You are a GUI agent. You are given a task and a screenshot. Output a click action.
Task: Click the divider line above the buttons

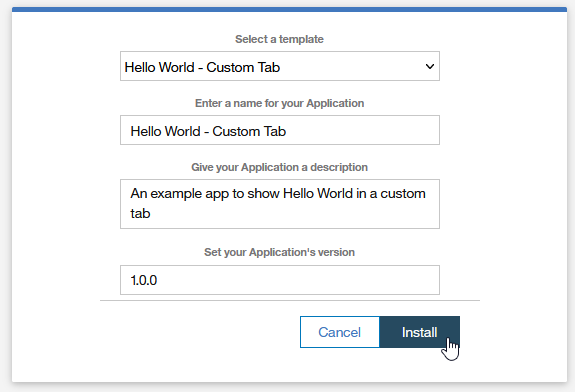tap(290, 300)
